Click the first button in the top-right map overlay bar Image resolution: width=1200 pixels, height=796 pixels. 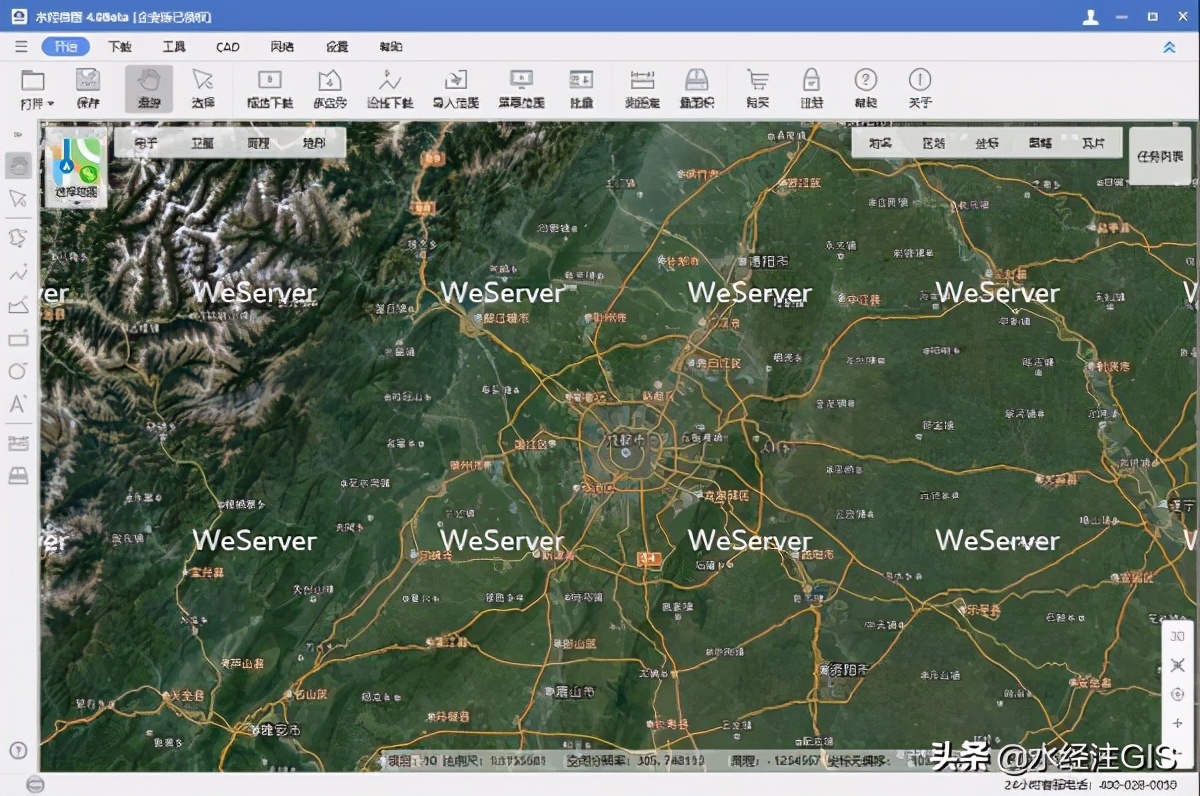tap(880, 143)
